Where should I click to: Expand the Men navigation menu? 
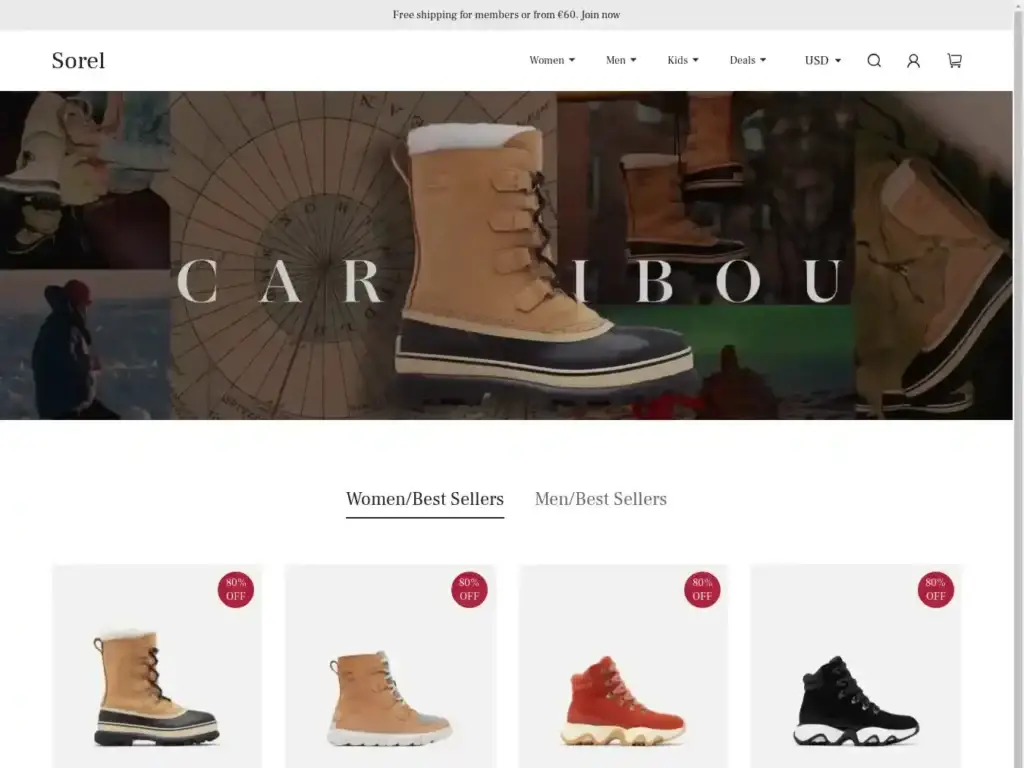click(x=620, y=60)
